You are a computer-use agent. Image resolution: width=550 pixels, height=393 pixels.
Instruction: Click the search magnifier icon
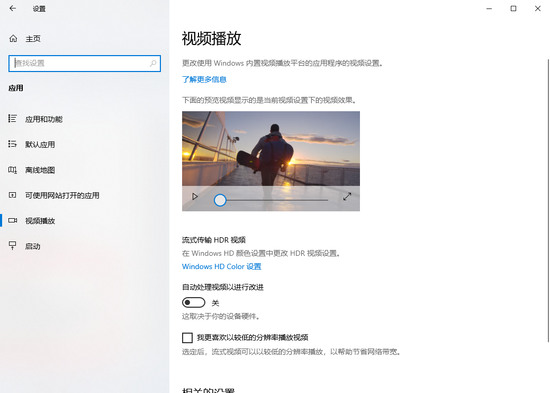pyautogui.click(x=153, y=63)
